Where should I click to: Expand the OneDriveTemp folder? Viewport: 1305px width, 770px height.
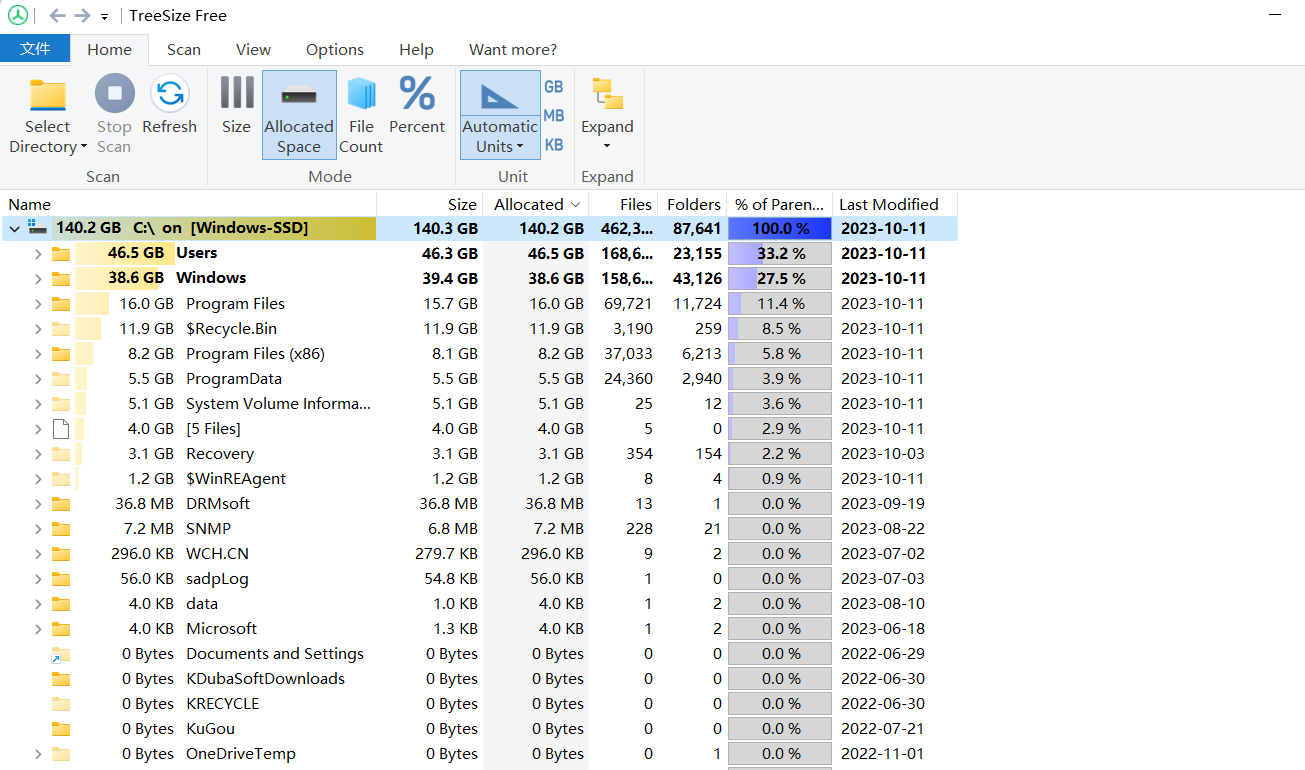(38, 754)
